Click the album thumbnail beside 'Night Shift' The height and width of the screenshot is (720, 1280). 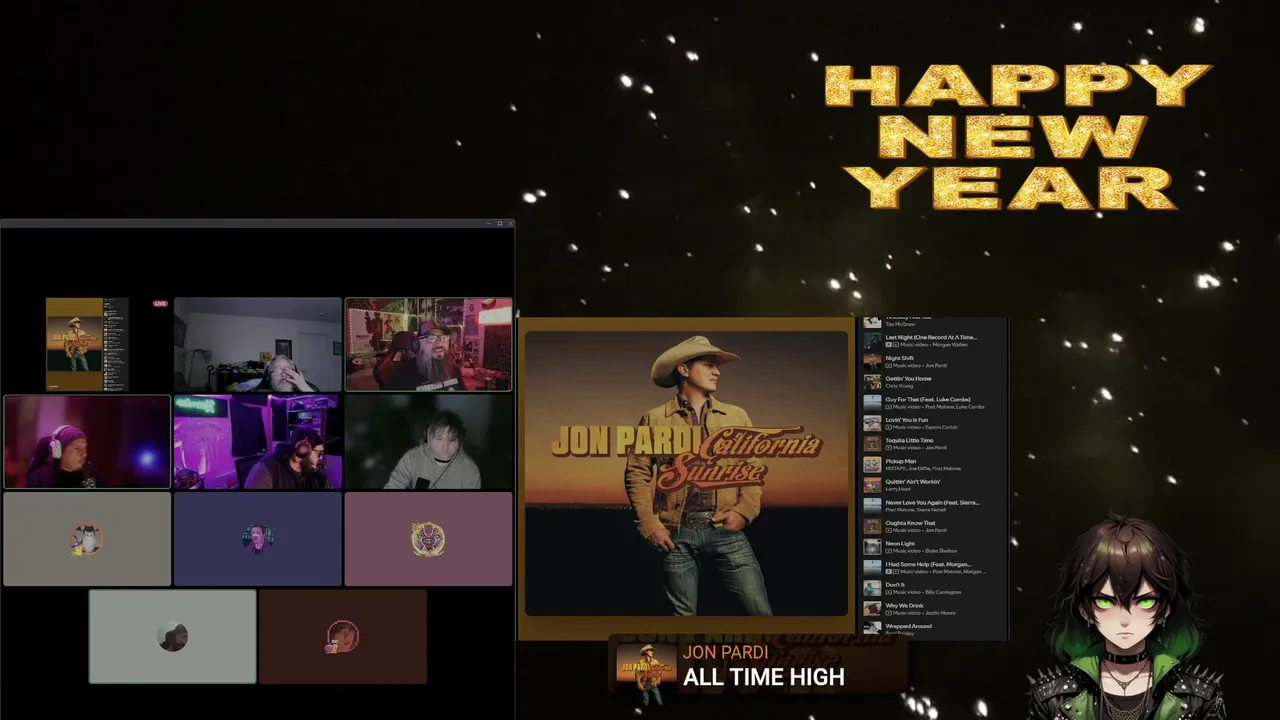click(872, 361)
